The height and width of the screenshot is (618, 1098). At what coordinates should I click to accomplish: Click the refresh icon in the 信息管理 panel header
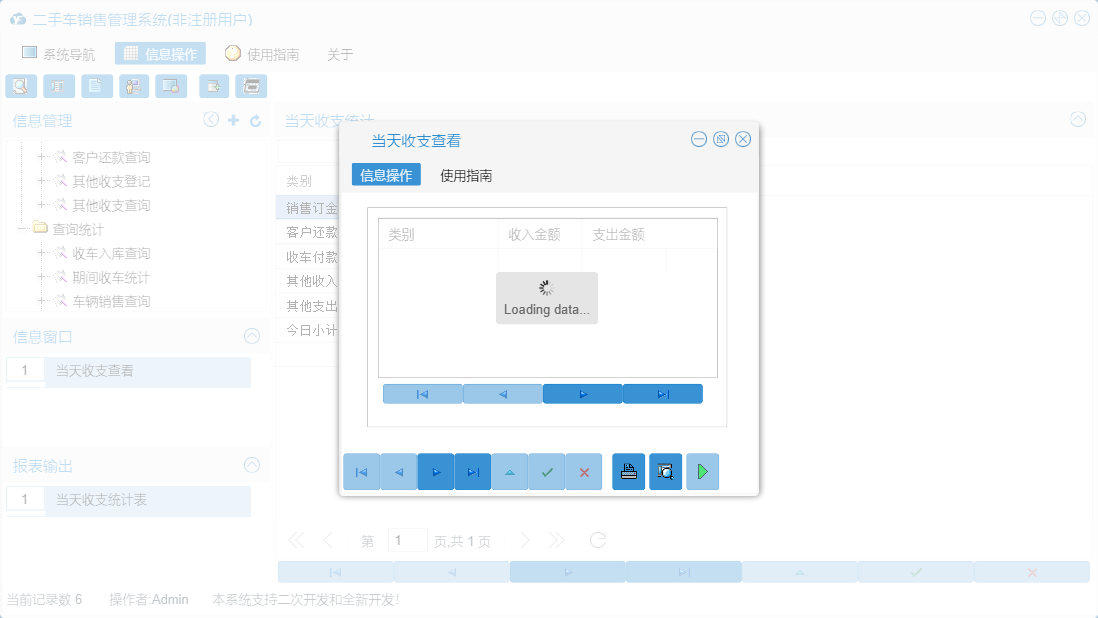click(x=253, y=119)
